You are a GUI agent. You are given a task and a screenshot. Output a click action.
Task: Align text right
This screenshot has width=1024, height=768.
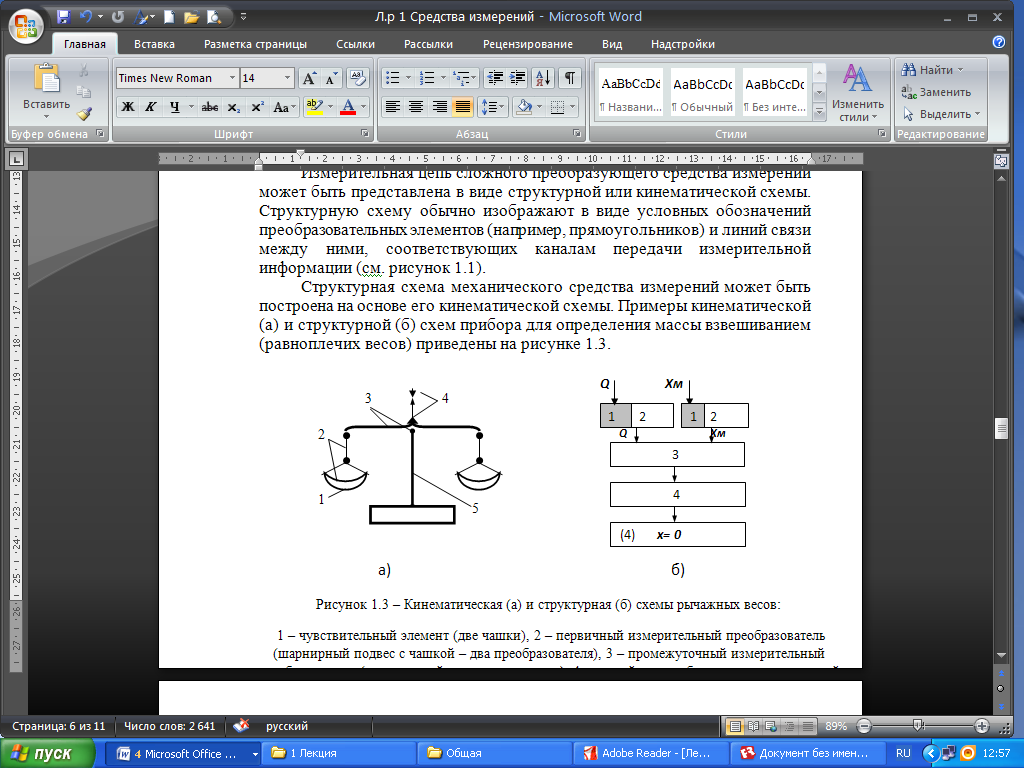pyautogui.click(x=440, y=106)
